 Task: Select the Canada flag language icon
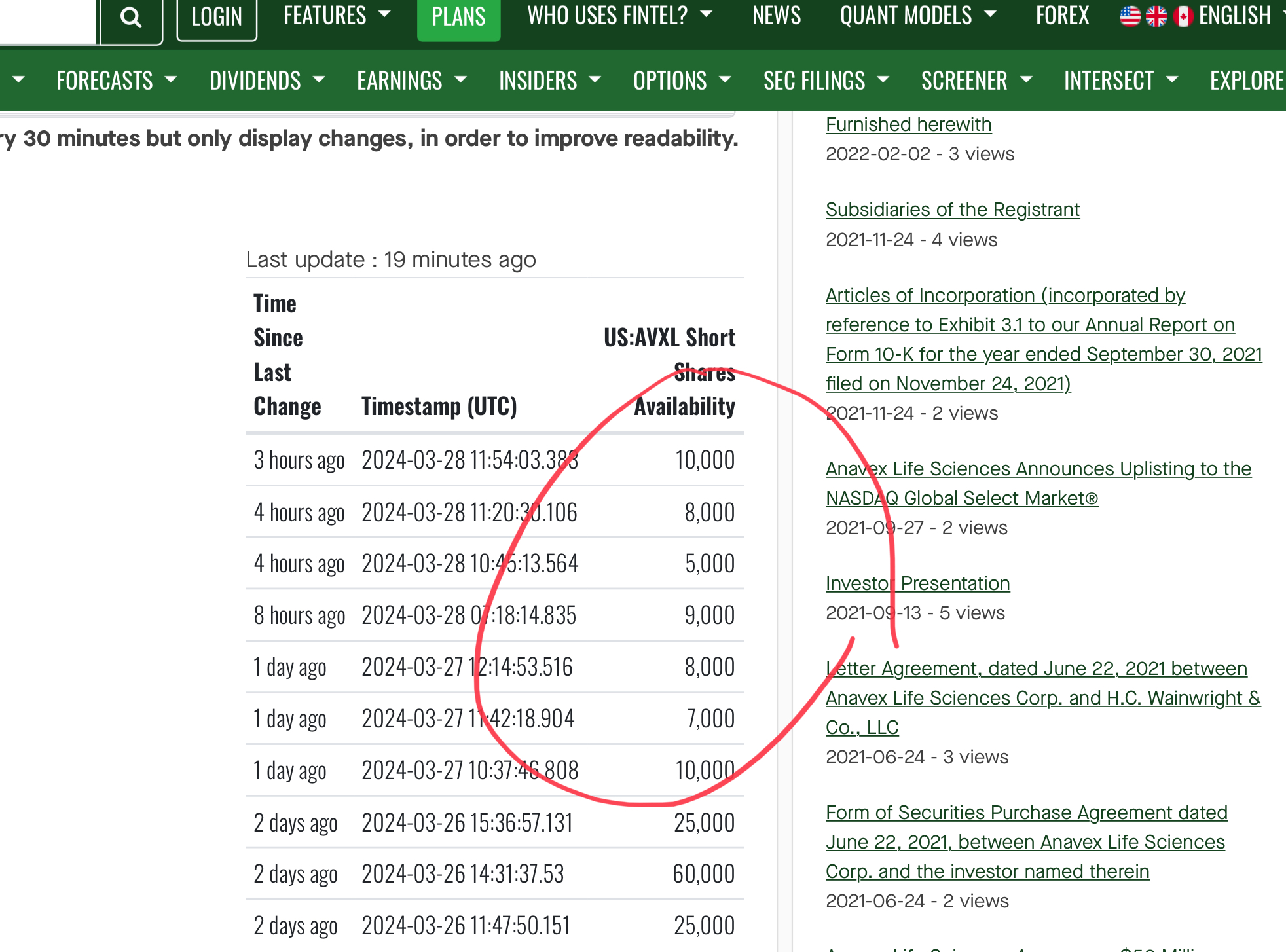point(1183,16)
